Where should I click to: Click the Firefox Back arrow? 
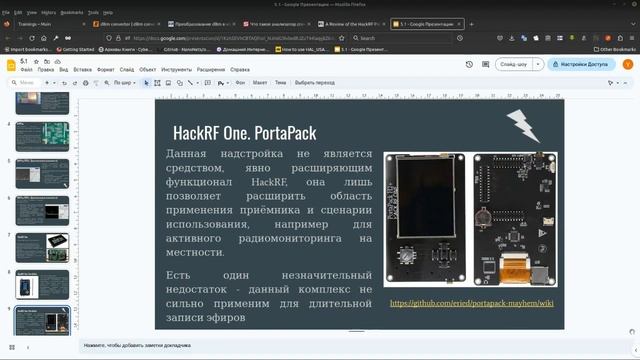pos(7,38)
